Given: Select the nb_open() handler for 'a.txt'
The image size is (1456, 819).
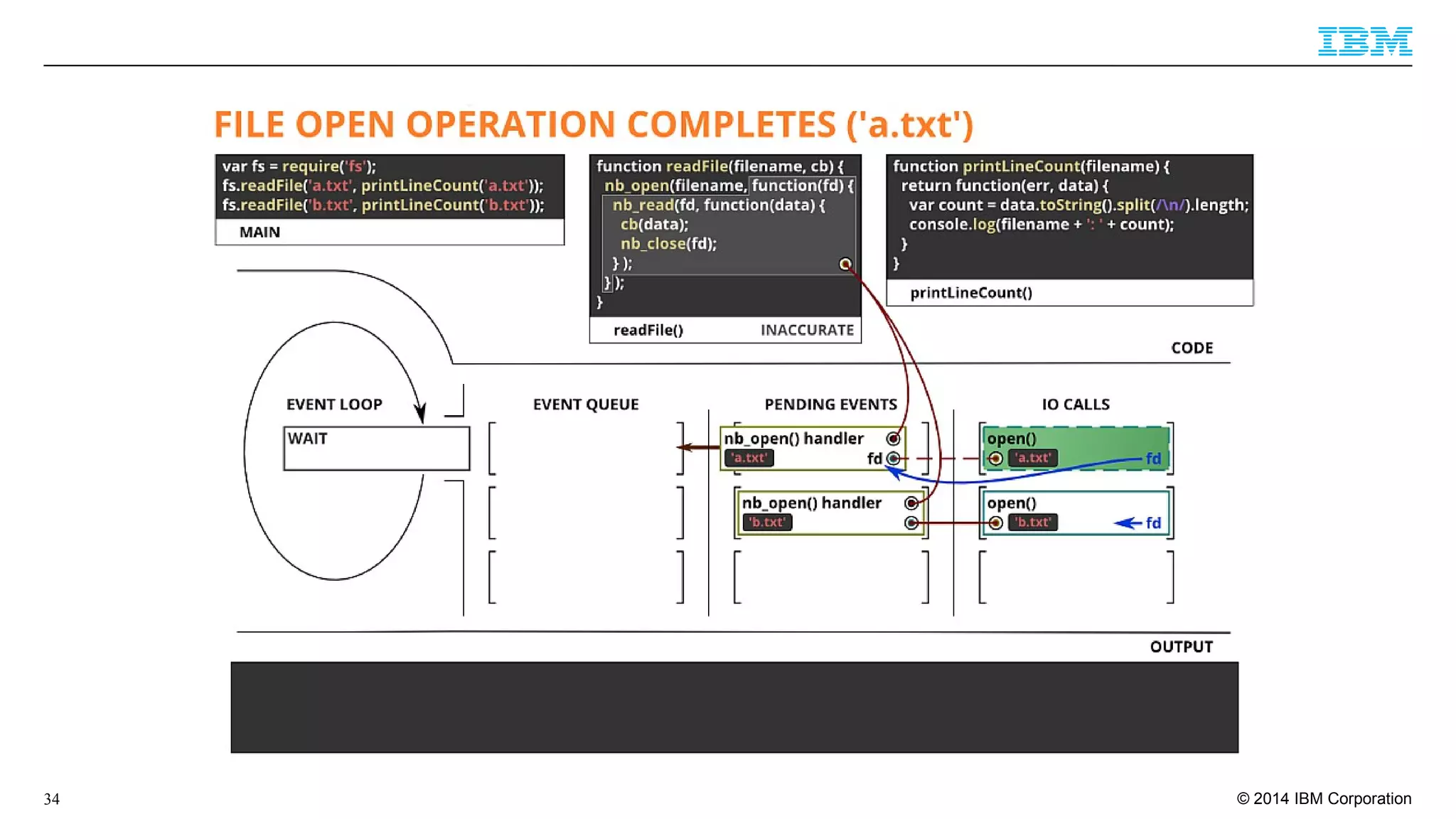Looking at the screenshot, I should point(813,448).
